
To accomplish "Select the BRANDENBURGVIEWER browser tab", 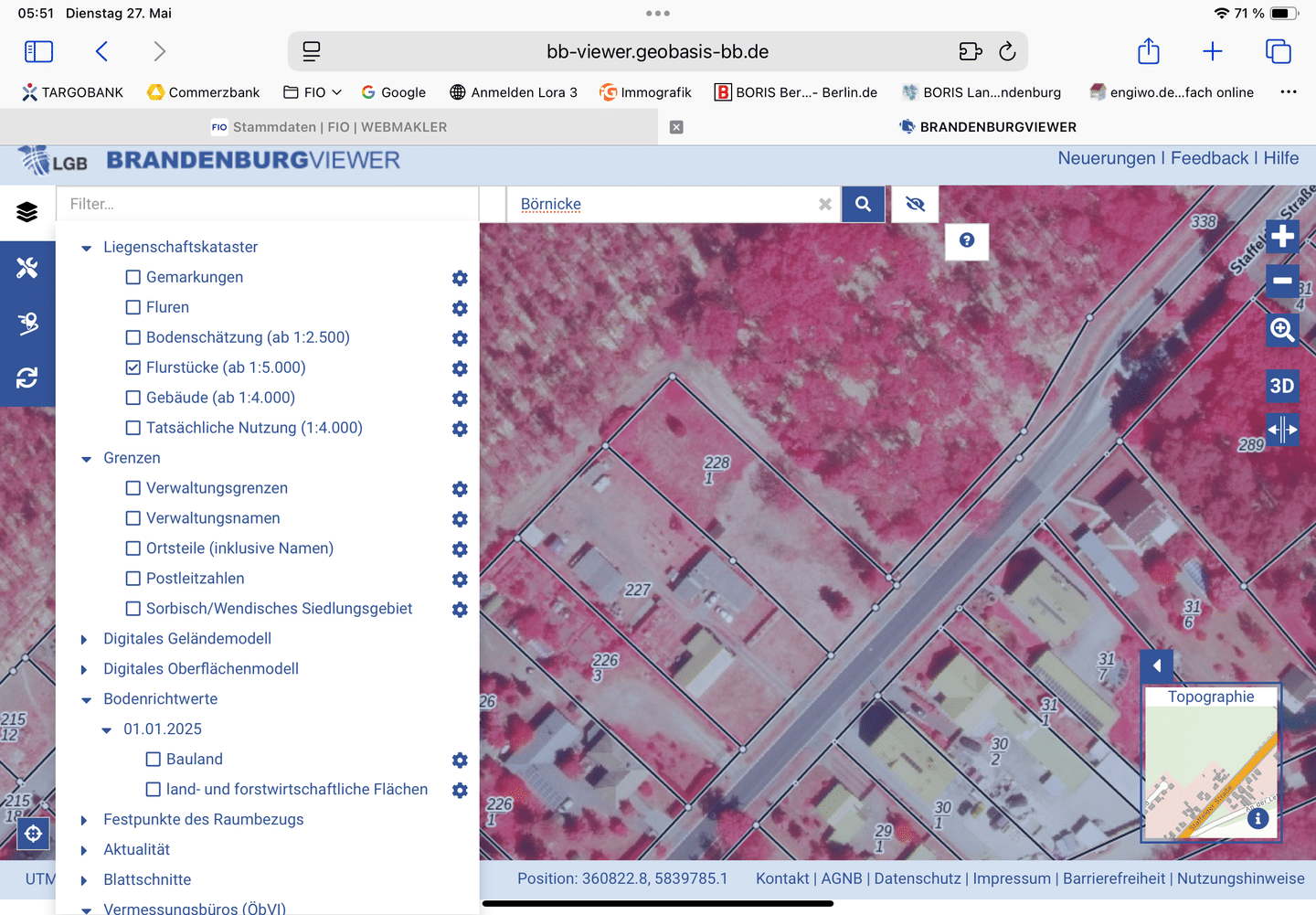I will (987, 127).
